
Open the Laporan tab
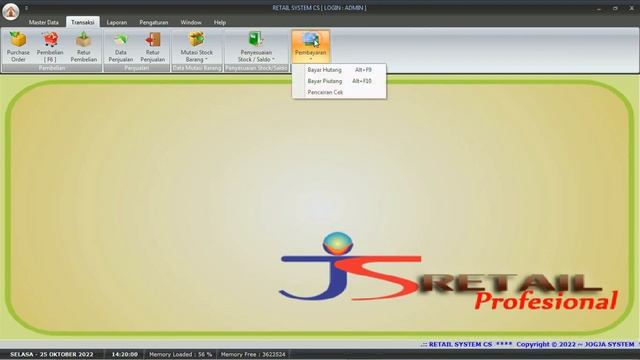[x=117, y=22]
